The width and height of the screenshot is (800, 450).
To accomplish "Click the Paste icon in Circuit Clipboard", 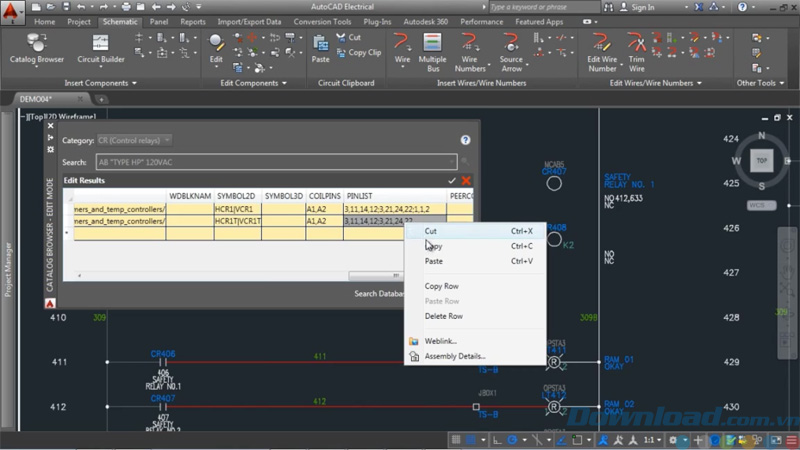I will (320, 48).
